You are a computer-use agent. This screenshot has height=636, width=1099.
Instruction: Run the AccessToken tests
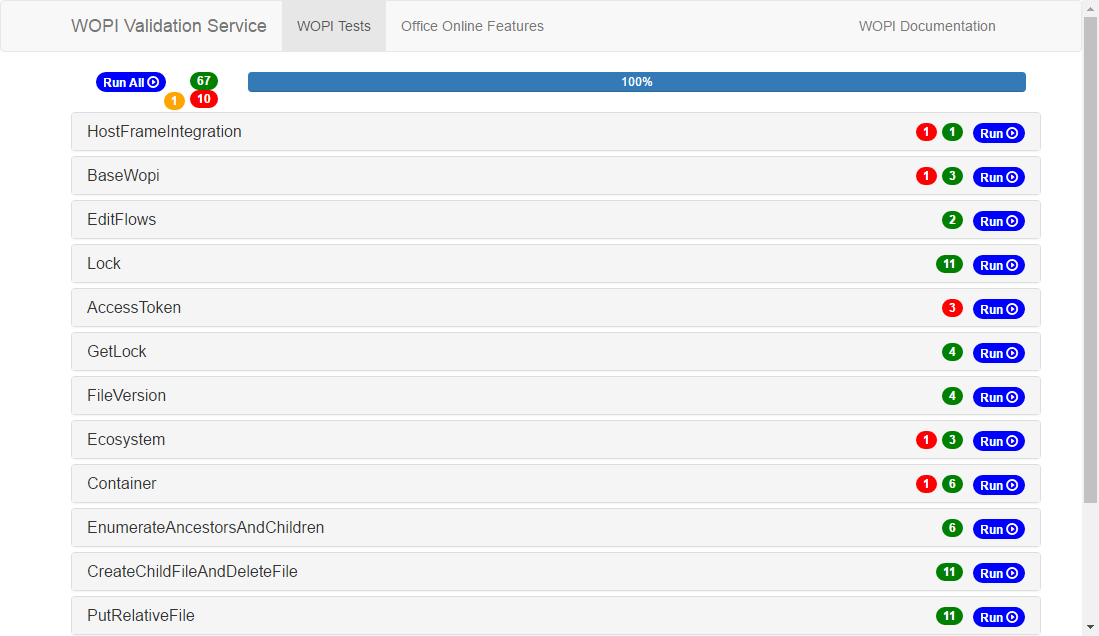pos(999,309)
